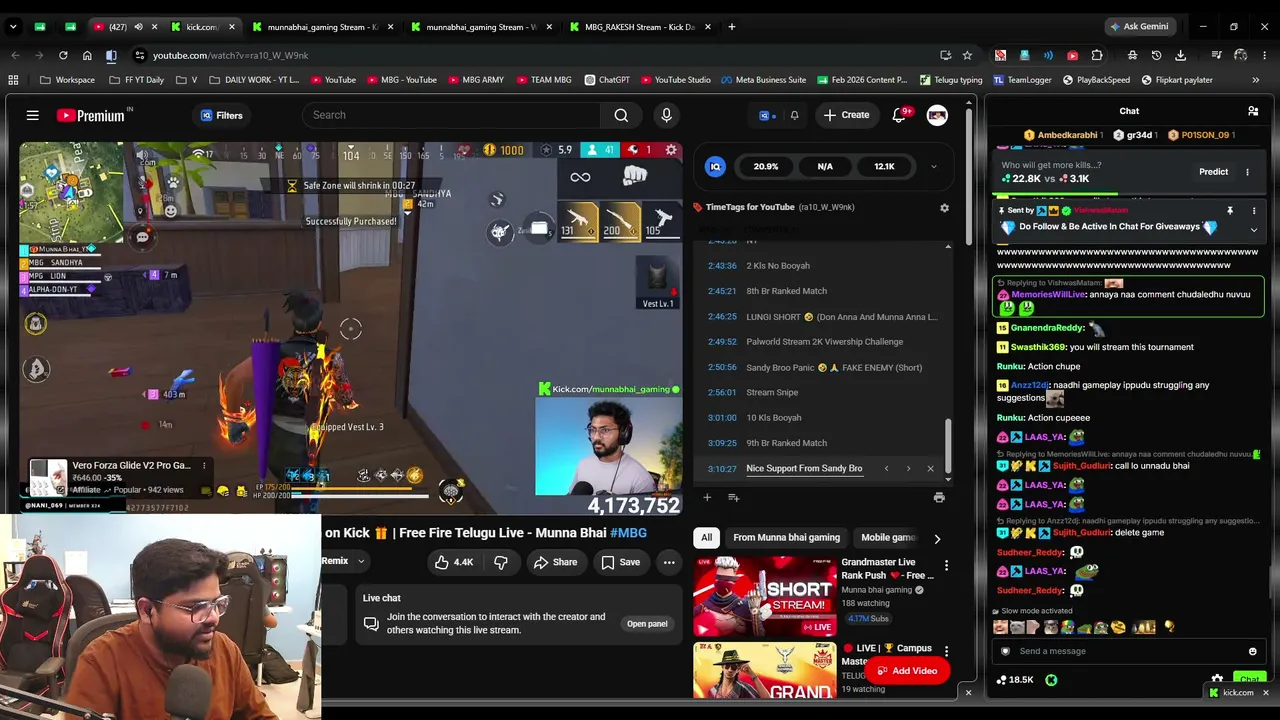Start voice search with the microphone
The width and height of the screenshot is (1280, 720).
666,115
